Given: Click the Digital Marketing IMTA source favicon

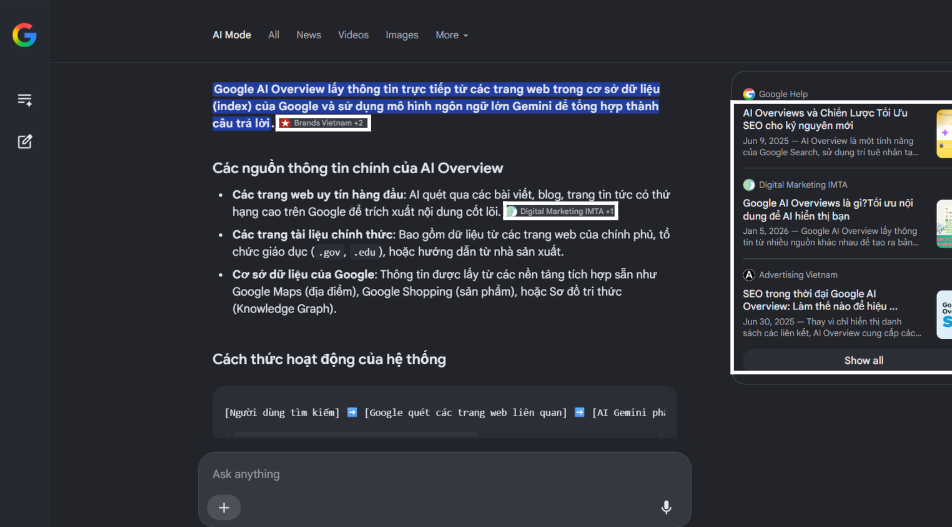Looking at the screenshot, I should tap(749, 185).
